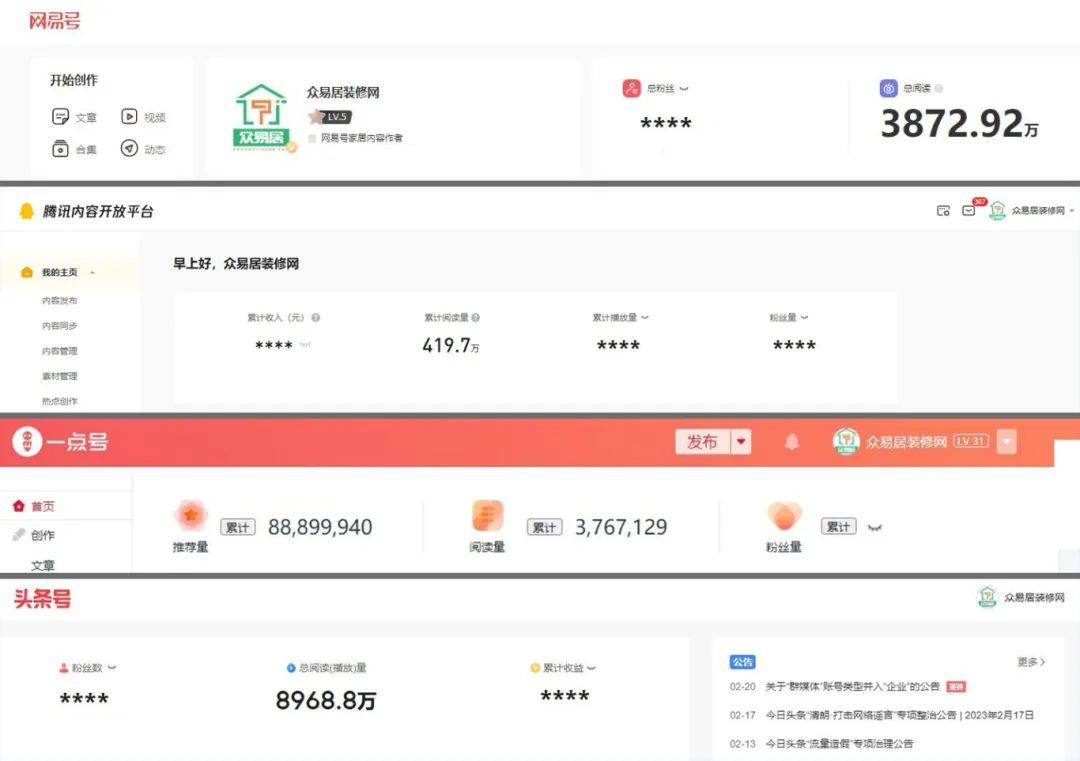
Task: Click the 粉丝量 heart icon in 一点号
Action: pyautogui.click(x=785, y=516)
